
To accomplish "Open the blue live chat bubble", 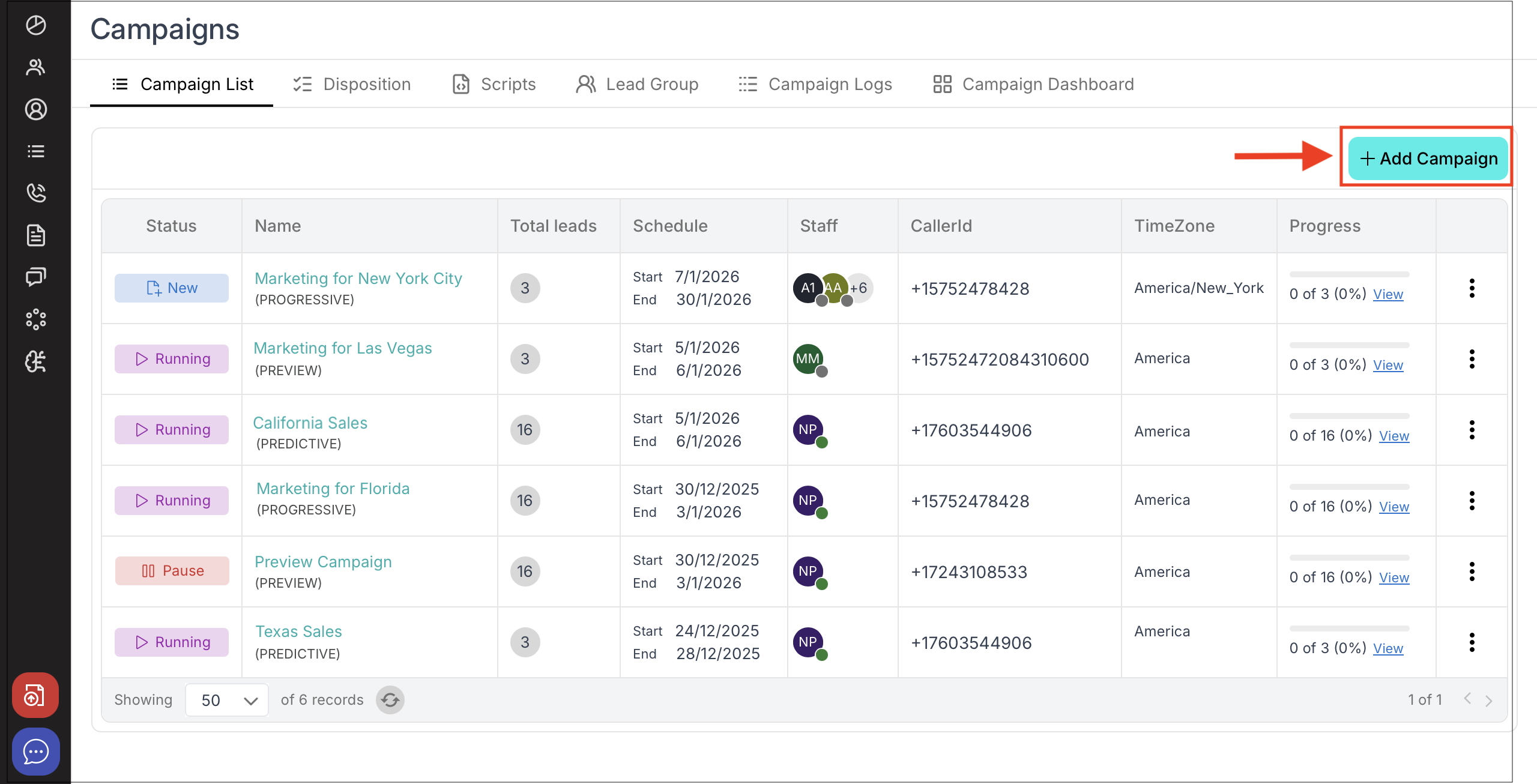I will [36, 752].
